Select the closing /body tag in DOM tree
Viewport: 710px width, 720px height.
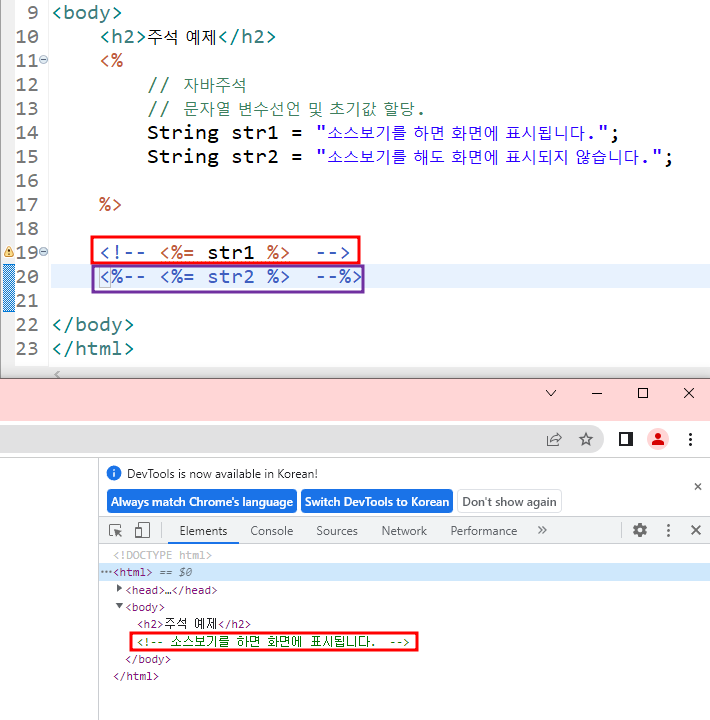coord(148,659)
